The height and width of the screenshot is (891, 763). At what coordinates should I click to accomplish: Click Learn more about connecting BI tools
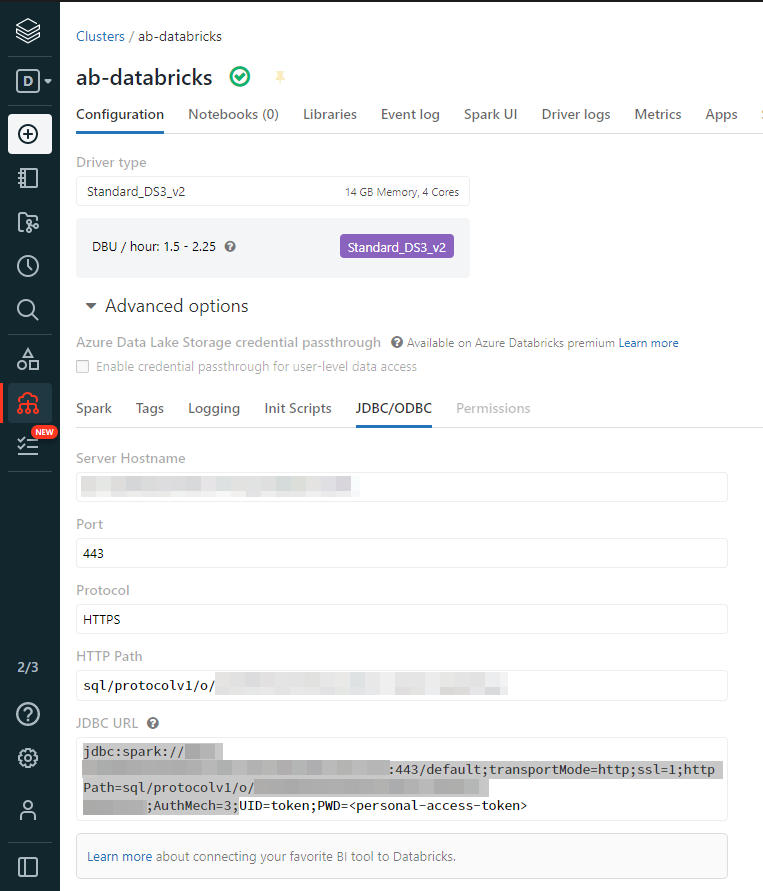(x=117, y=857)
